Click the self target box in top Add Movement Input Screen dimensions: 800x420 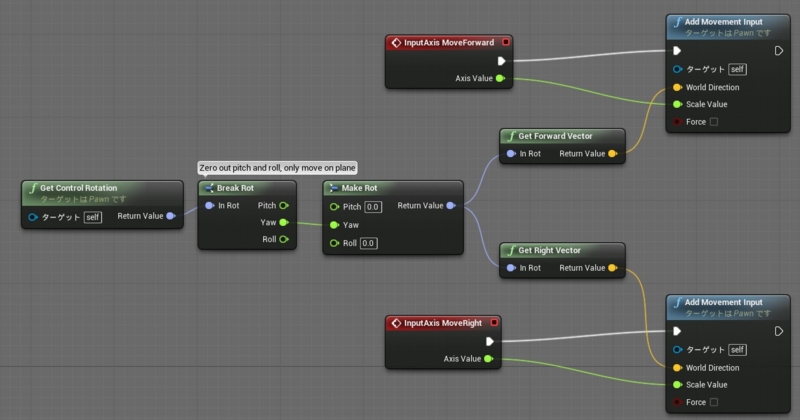(x=737, y=69)
